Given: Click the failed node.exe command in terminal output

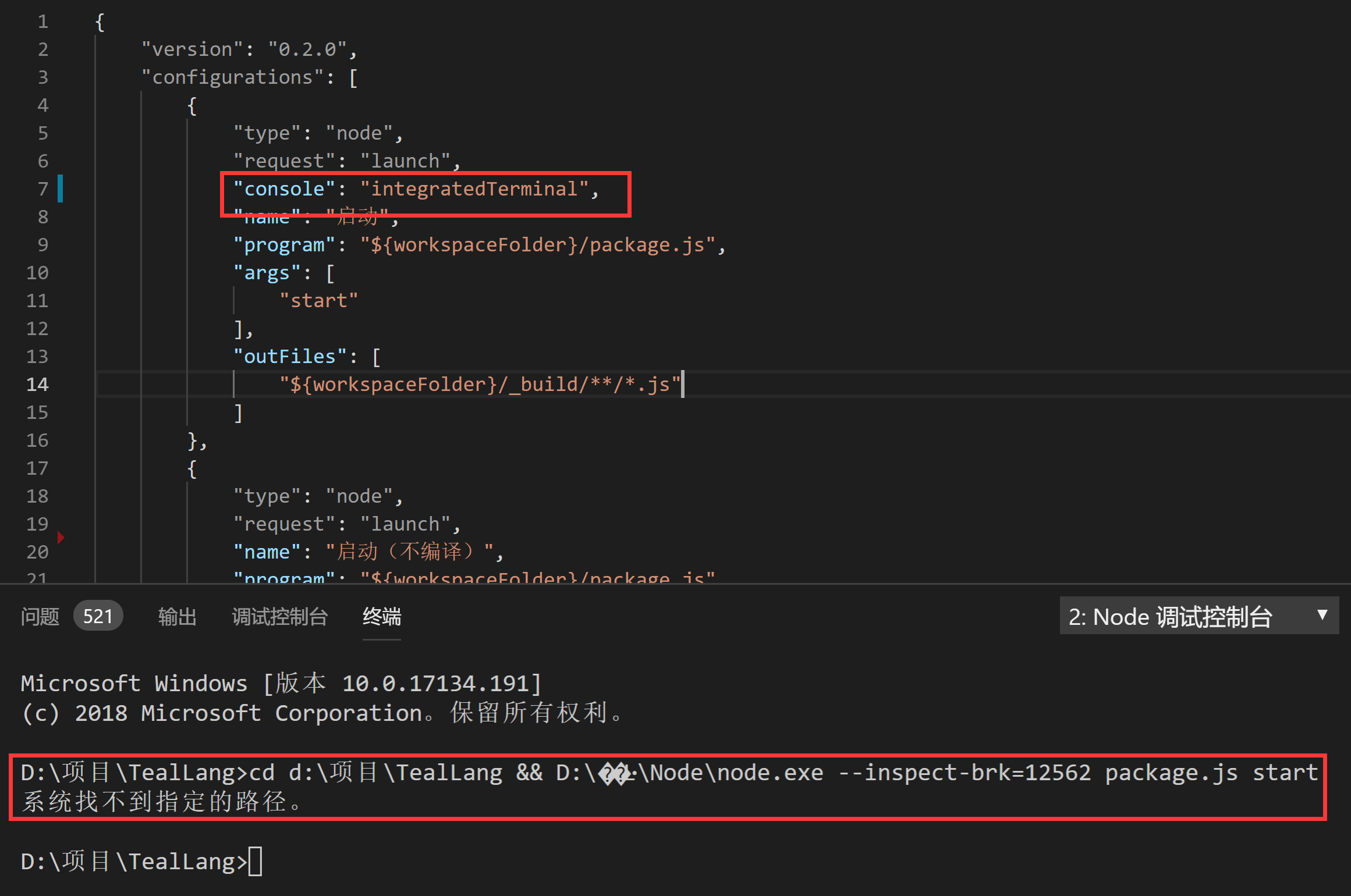Looking at the screenshot, I should (669, 772).
